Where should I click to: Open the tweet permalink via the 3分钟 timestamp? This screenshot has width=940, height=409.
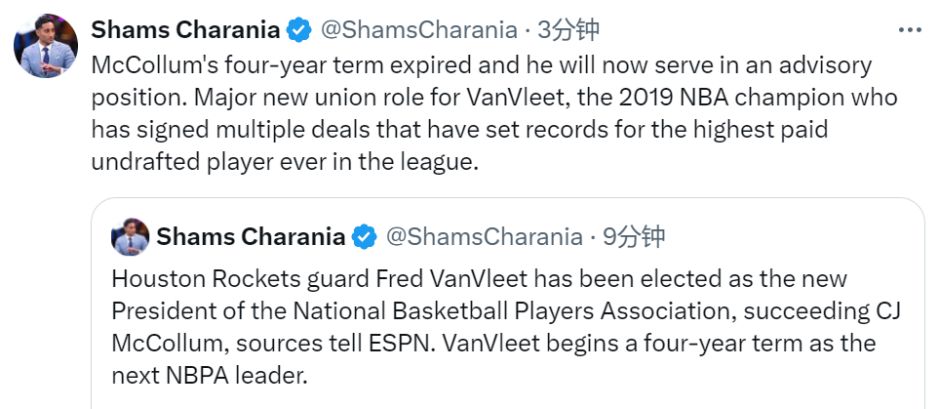pyautogui.click(x=568, y=29)
